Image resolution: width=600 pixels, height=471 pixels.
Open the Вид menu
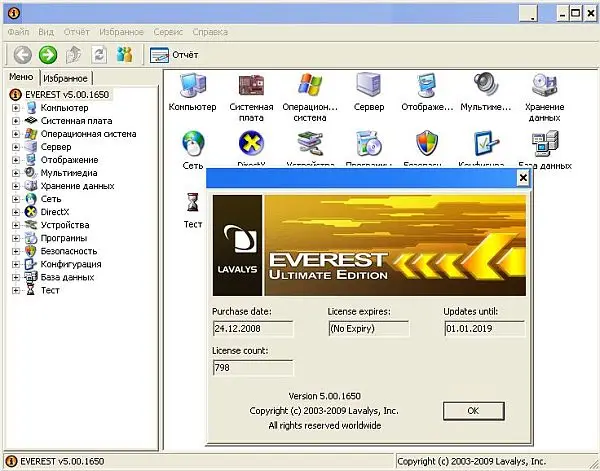[x=46, y=32]
